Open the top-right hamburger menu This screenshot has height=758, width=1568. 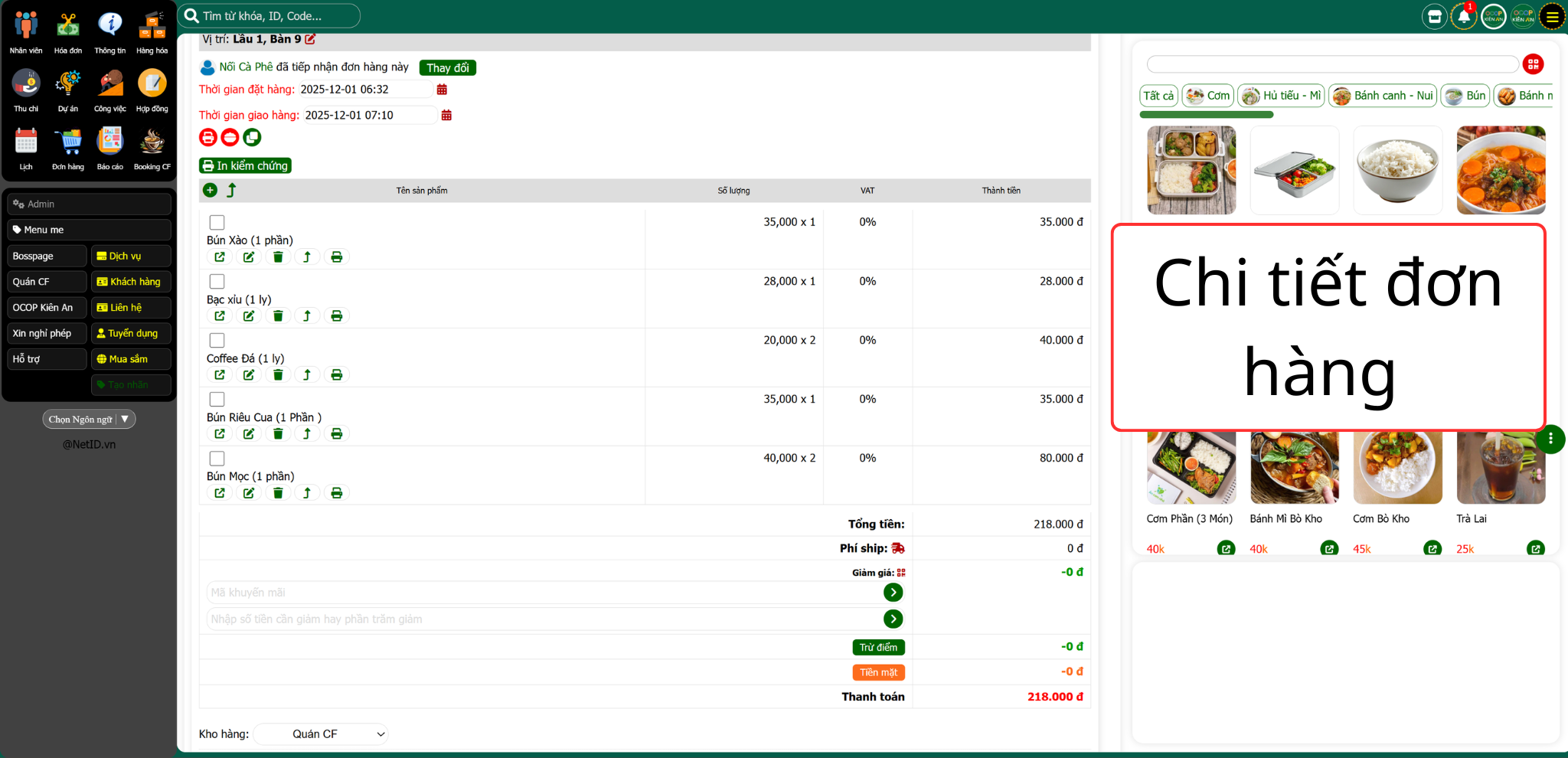[1552, 17]
